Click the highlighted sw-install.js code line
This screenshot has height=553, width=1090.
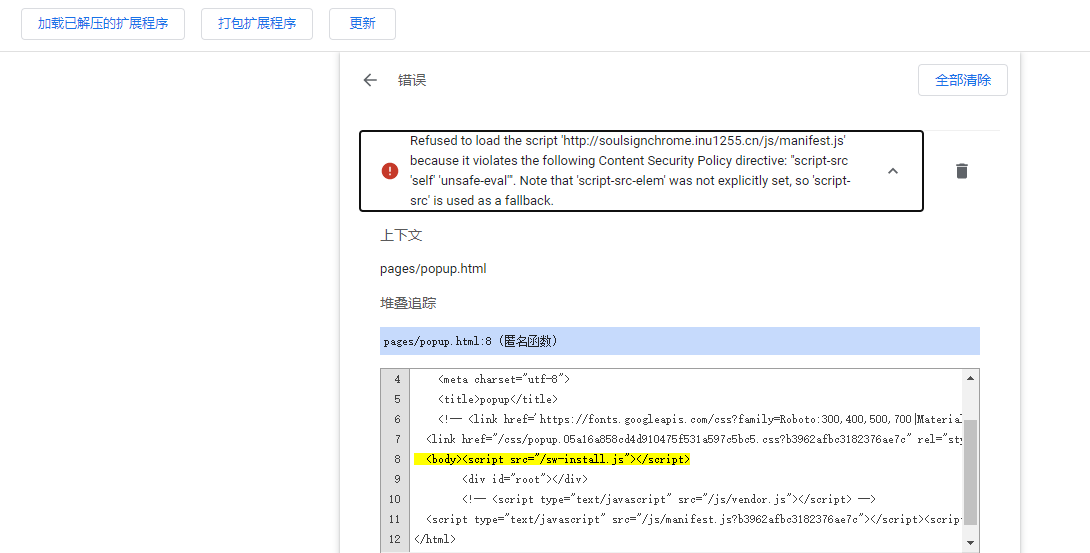(552, 459)
